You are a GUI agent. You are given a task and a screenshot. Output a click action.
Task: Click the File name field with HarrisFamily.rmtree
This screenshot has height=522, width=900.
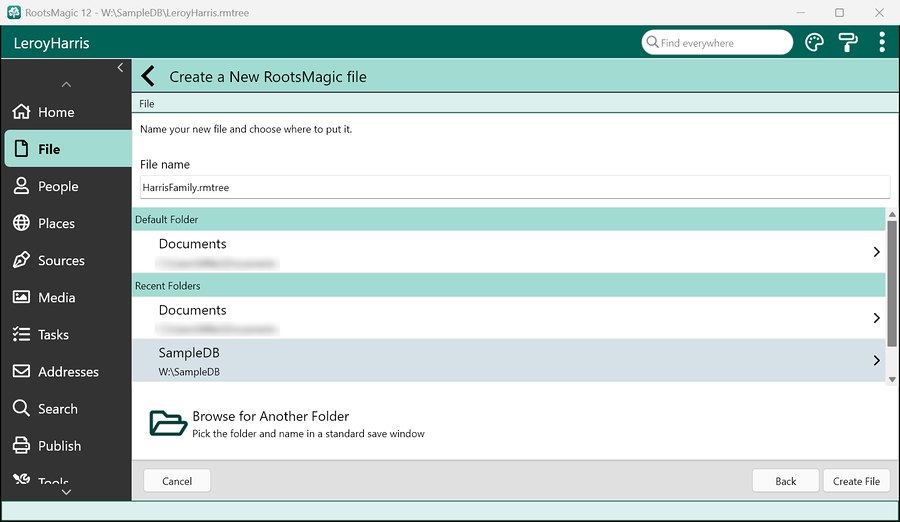(x=515, y=187)
